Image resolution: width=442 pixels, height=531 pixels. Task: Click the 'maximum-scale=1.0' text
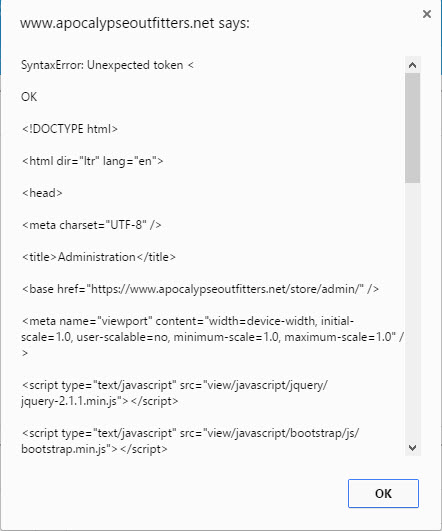tap(338, 337)
